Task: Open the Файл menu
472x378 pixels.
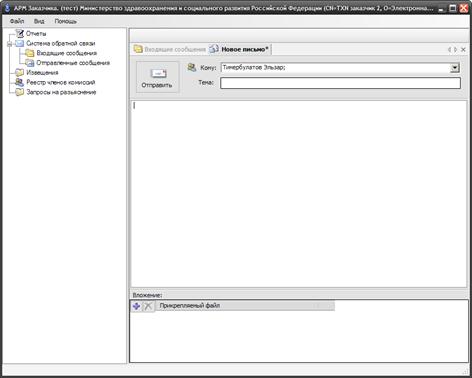Action: pos(17,21)
